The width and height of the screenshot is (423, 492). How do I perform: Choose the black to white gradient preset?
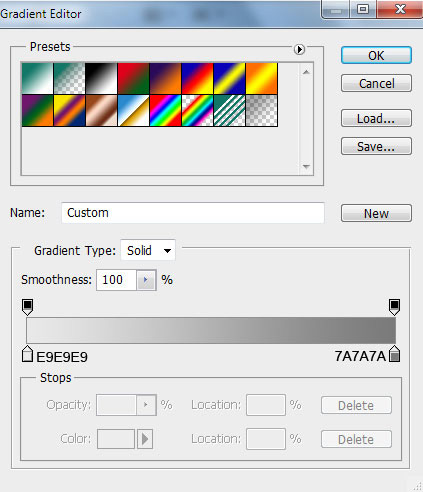pyautogui.click(x=101, y=78)
